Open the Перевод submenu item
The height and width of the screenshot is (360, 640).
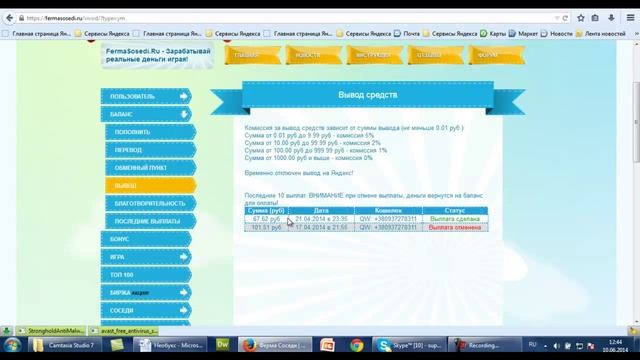[x=151, y=150]
